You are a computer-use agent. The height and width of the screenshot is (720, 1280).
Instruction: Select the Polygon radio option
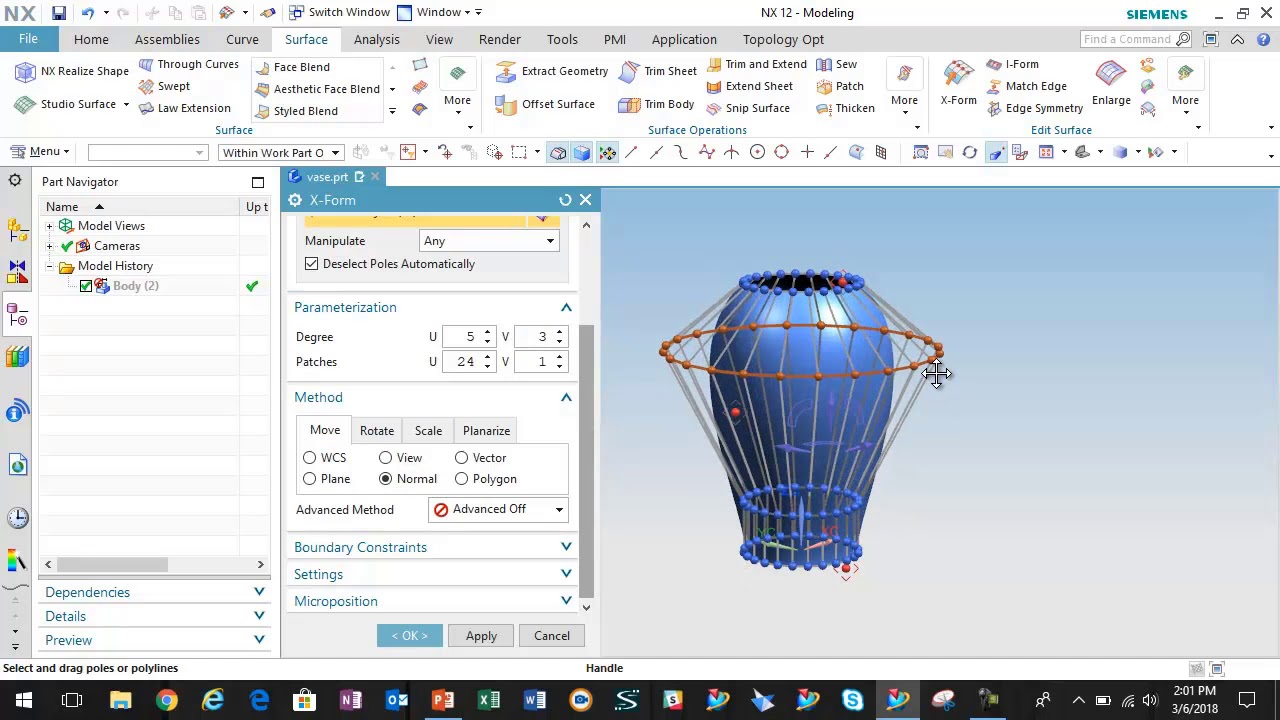click(462, 479)
